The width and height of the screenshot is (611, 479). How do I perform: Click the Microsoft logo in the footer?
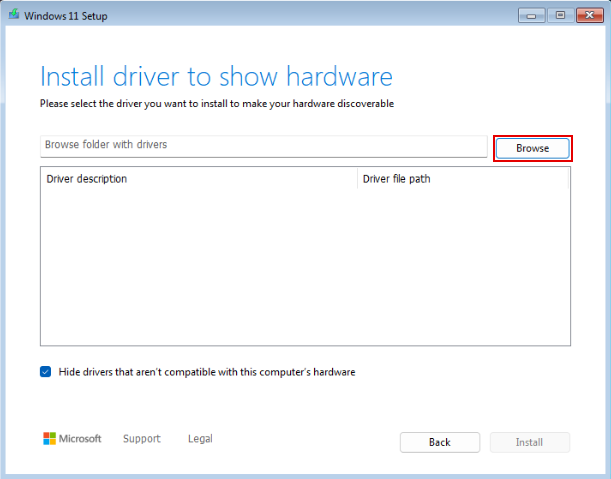pos(72,439)
